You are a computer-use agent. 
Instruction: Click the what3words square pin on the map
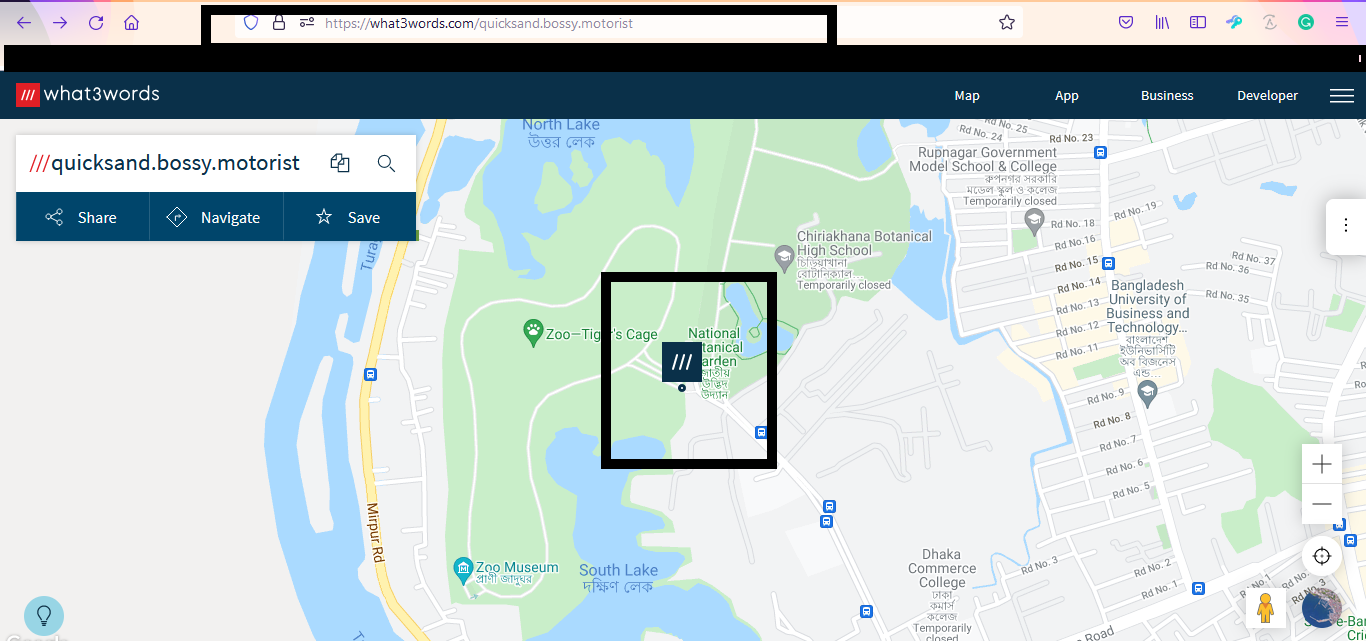tap(682, 362)
